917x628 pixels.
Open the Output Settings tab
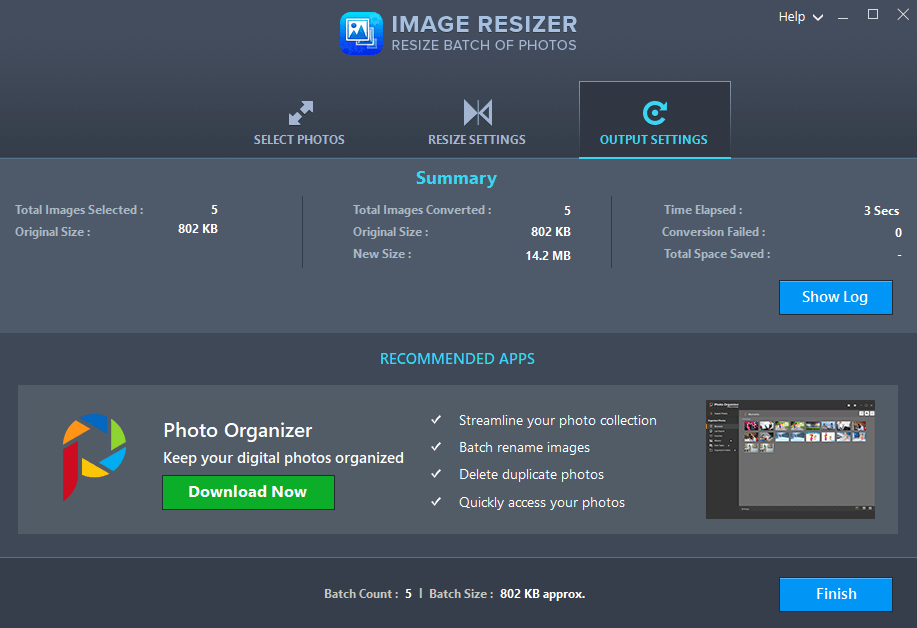[x=654, y=139]
